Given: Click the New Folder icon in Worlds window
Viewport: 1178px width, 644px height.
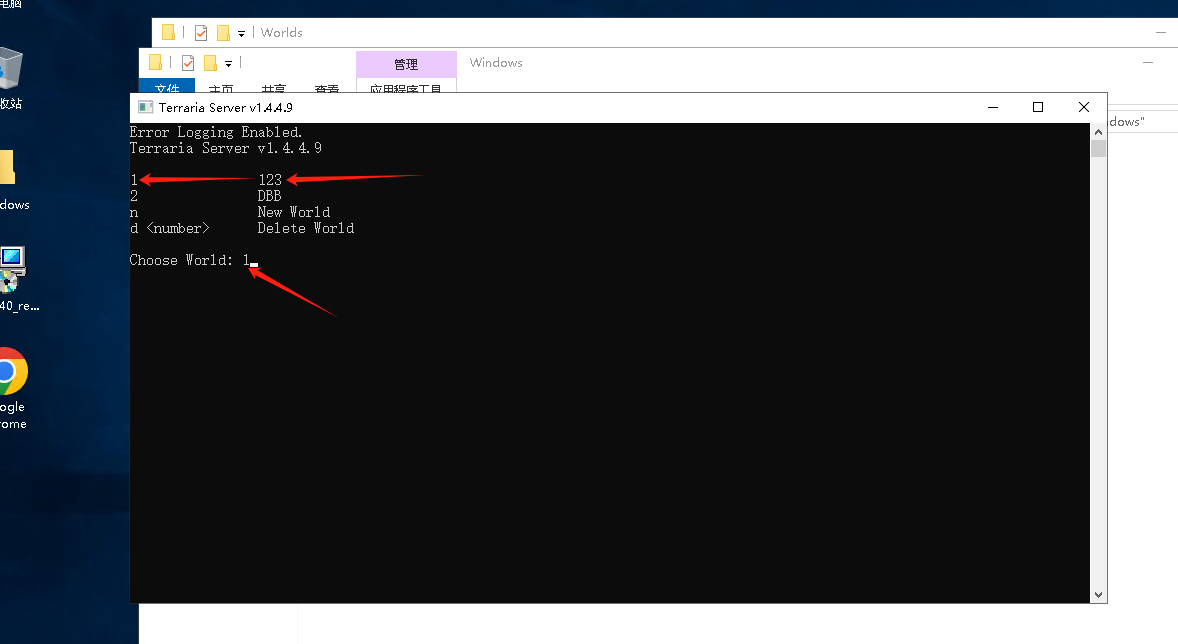Looking at the screenshot, I should click(x=223, y=32).
